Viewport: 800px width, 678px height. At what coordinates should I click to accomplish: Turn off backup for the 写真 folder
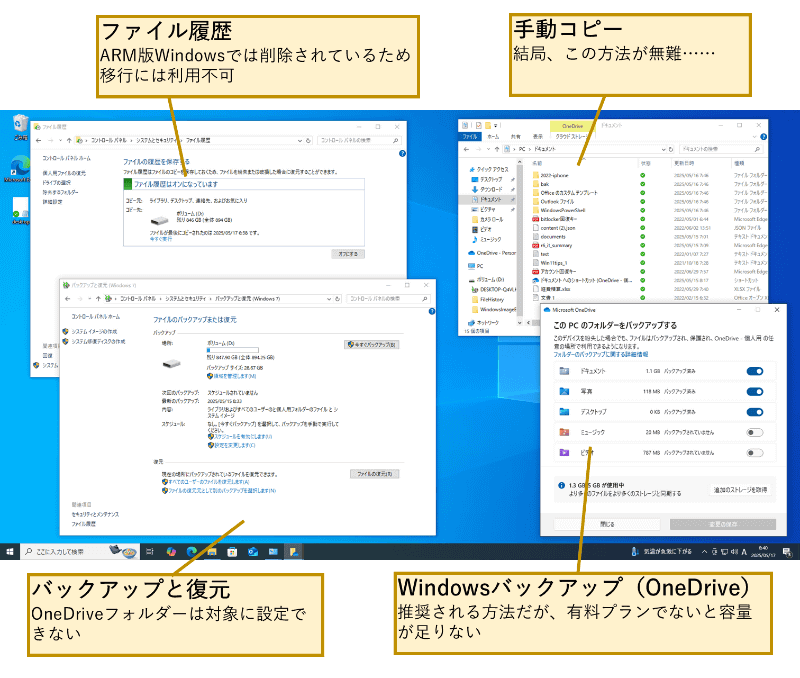click(x=755, y=392)
